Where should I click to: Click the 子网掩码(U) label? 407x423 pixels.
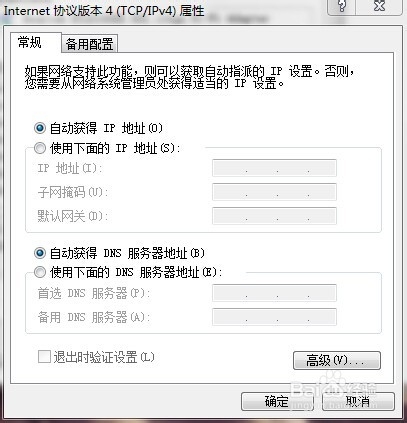[73, 192]
